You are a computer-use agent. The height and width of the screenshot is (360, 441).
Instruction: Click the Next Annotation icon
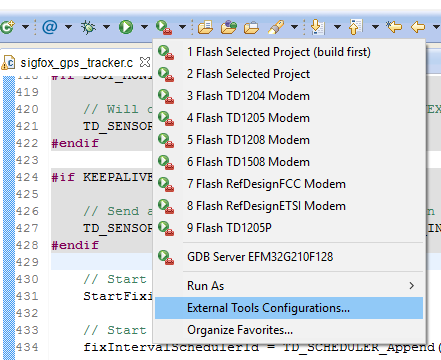coord(318,27)
